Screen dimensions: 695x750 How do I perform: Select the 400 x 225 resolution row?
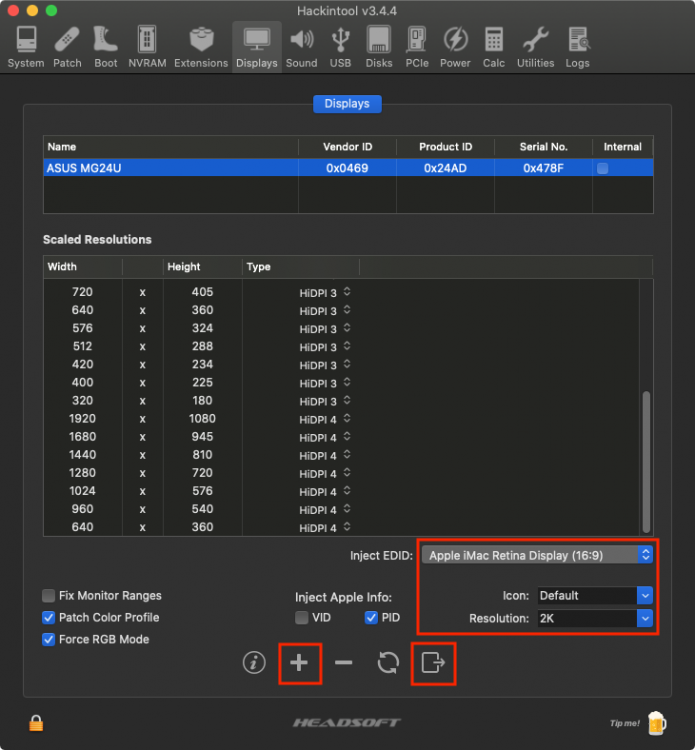(x=342, y=383)
